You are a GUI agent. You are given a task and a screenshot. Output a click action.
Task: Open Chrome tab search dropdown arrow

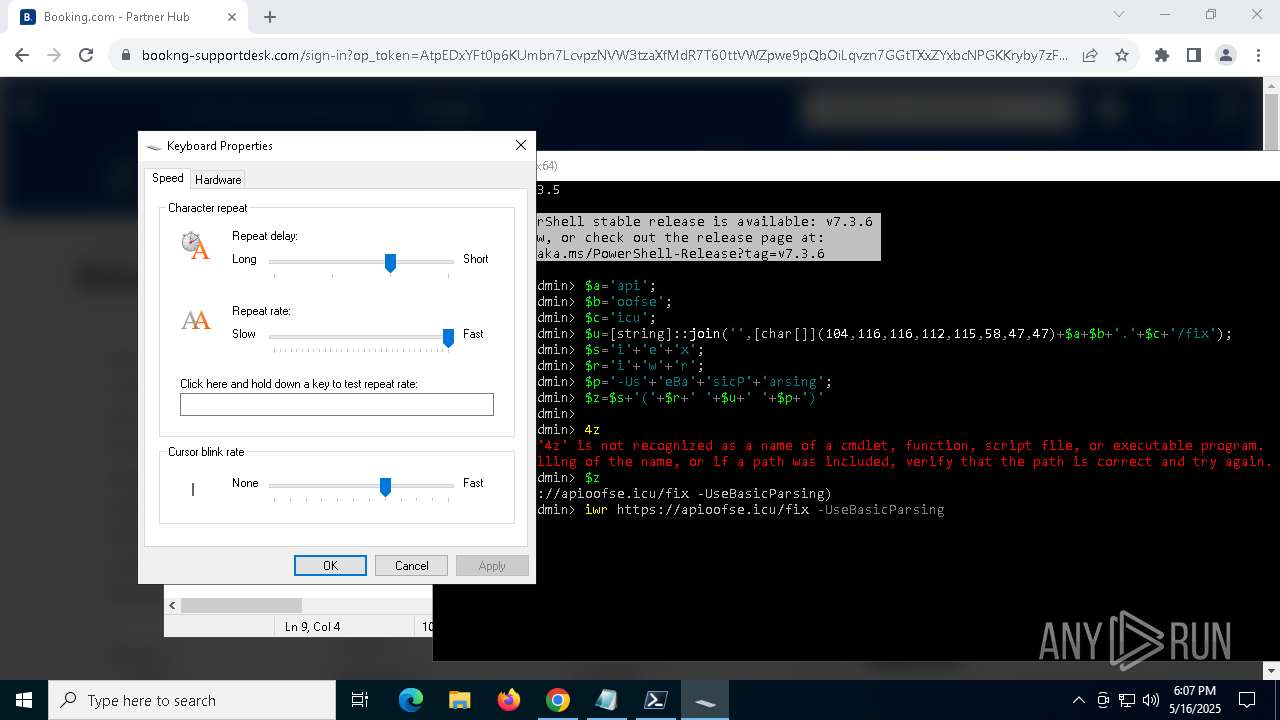(x=1119, y=14)
